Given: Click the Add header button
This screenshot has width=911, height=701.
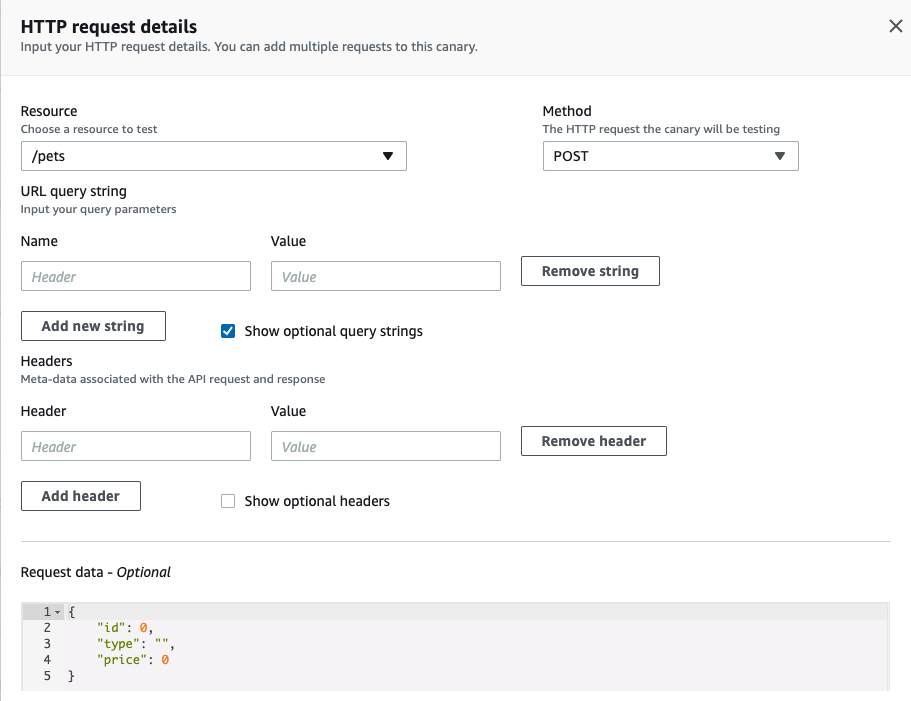Looking at the screenshot, I should tap(80, 496).
